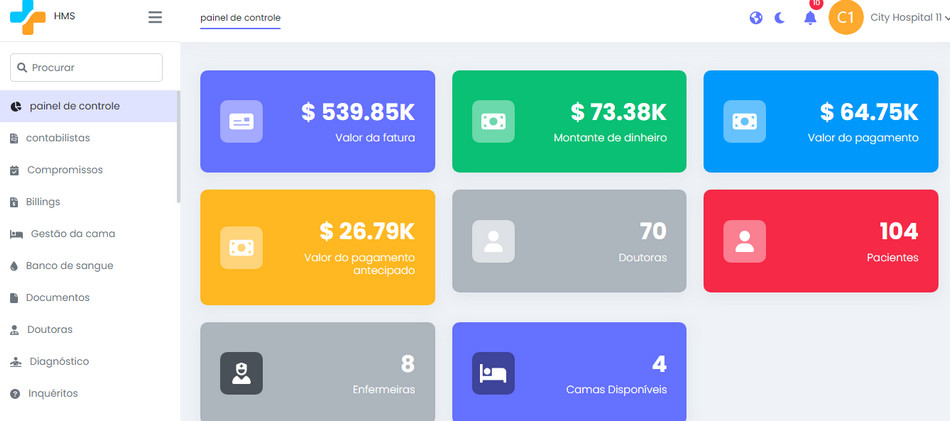Click the Billings invoice icon

(15, 202)
